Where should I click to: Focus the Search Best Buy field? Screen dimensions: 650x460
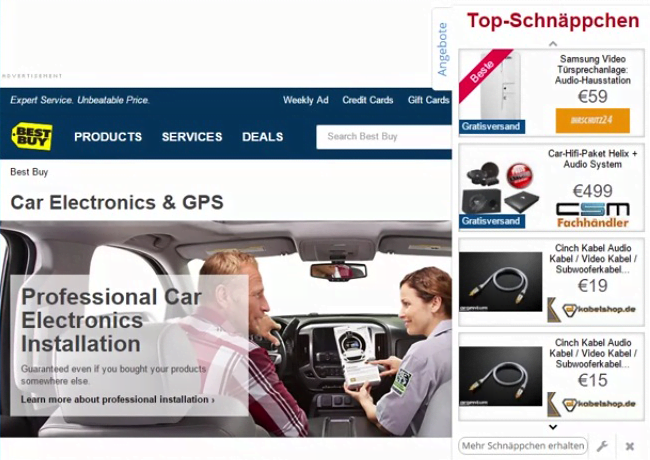tap(384, 137)
